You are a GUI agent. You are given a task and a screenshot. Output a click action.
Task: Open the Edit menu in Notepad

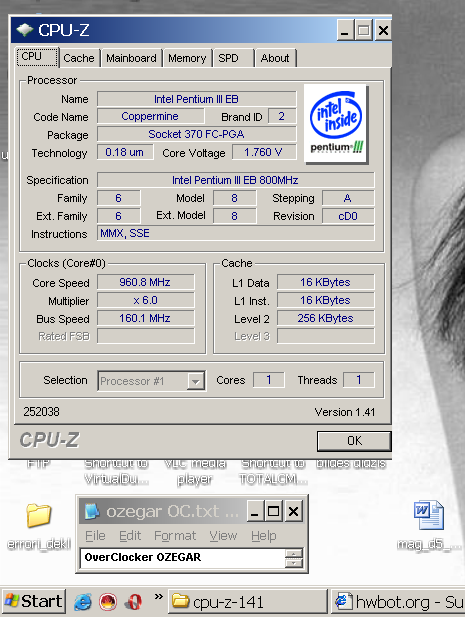tap(130, 536)
